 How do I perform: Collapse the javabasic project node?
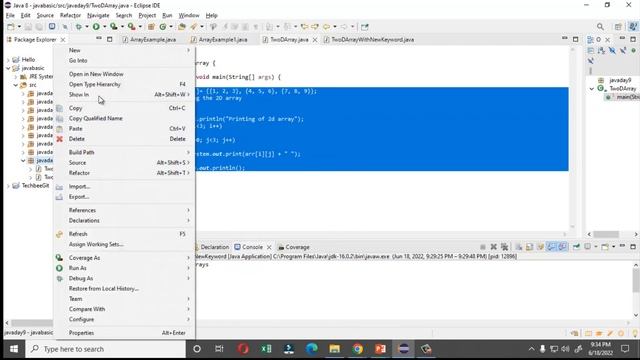8,68
